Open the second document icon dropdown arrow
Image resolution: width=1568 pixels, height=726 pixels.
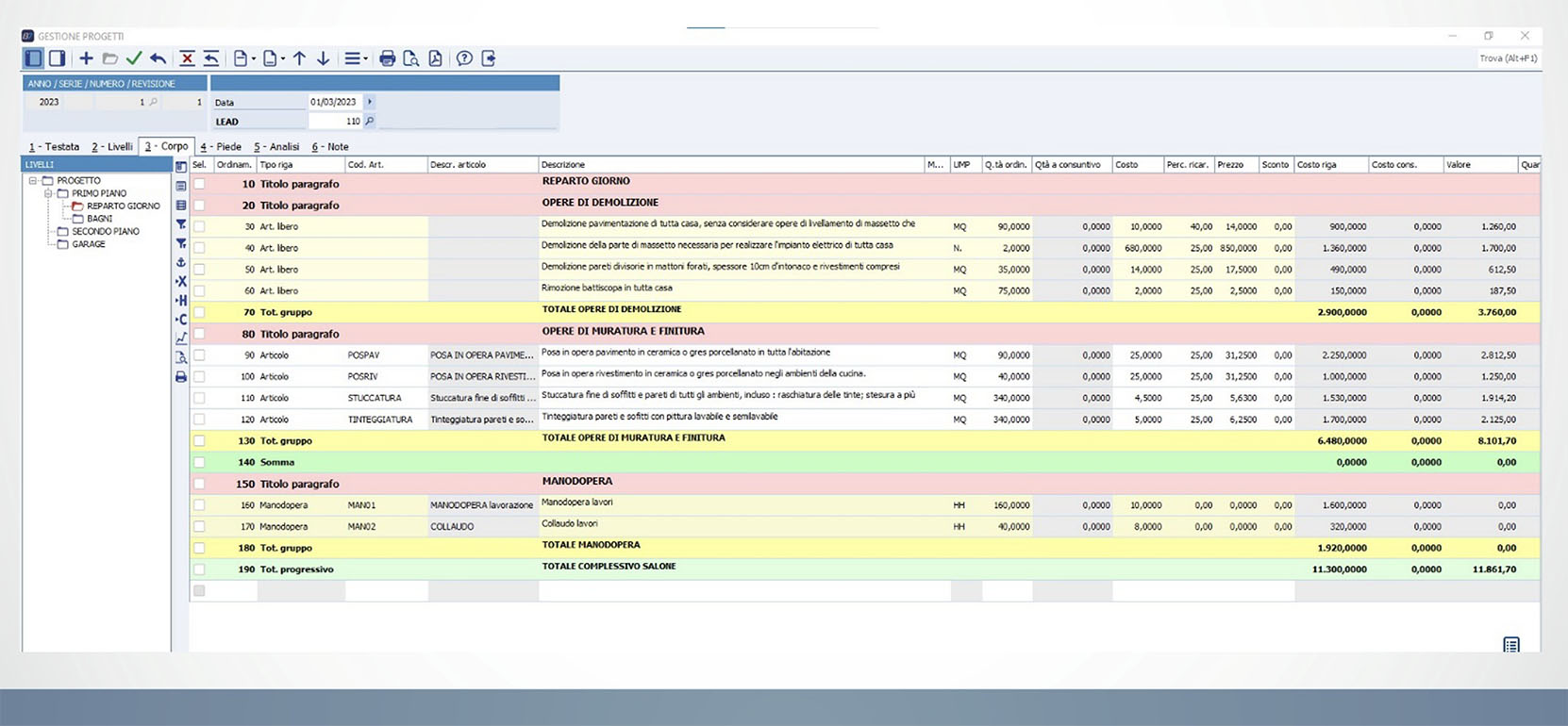click(x=283, y=59)
